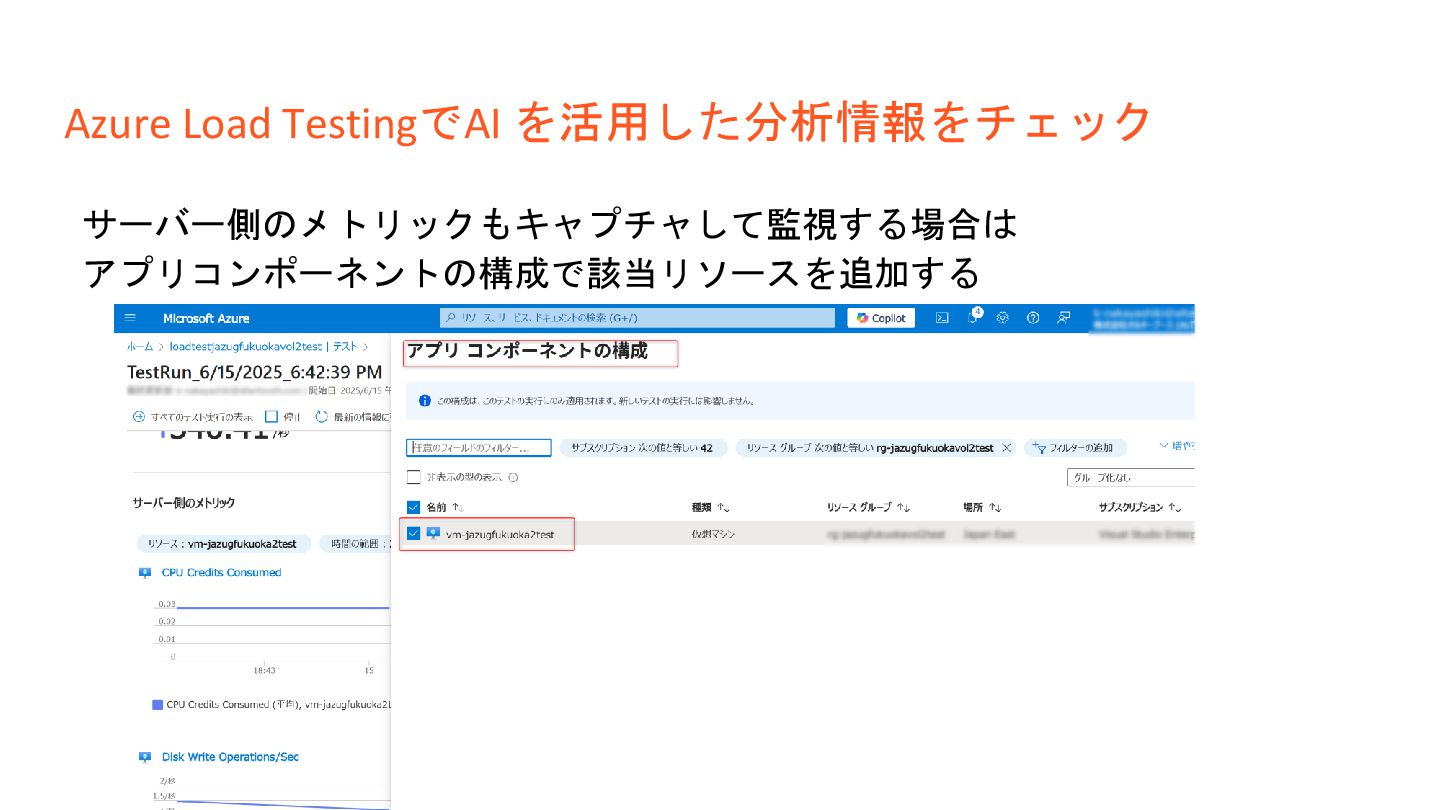Open the Disk Write Operations/Sec chart title
The width and height of the screenshot is (1440, 810).
pyautogui.click(x=230, y=757)
